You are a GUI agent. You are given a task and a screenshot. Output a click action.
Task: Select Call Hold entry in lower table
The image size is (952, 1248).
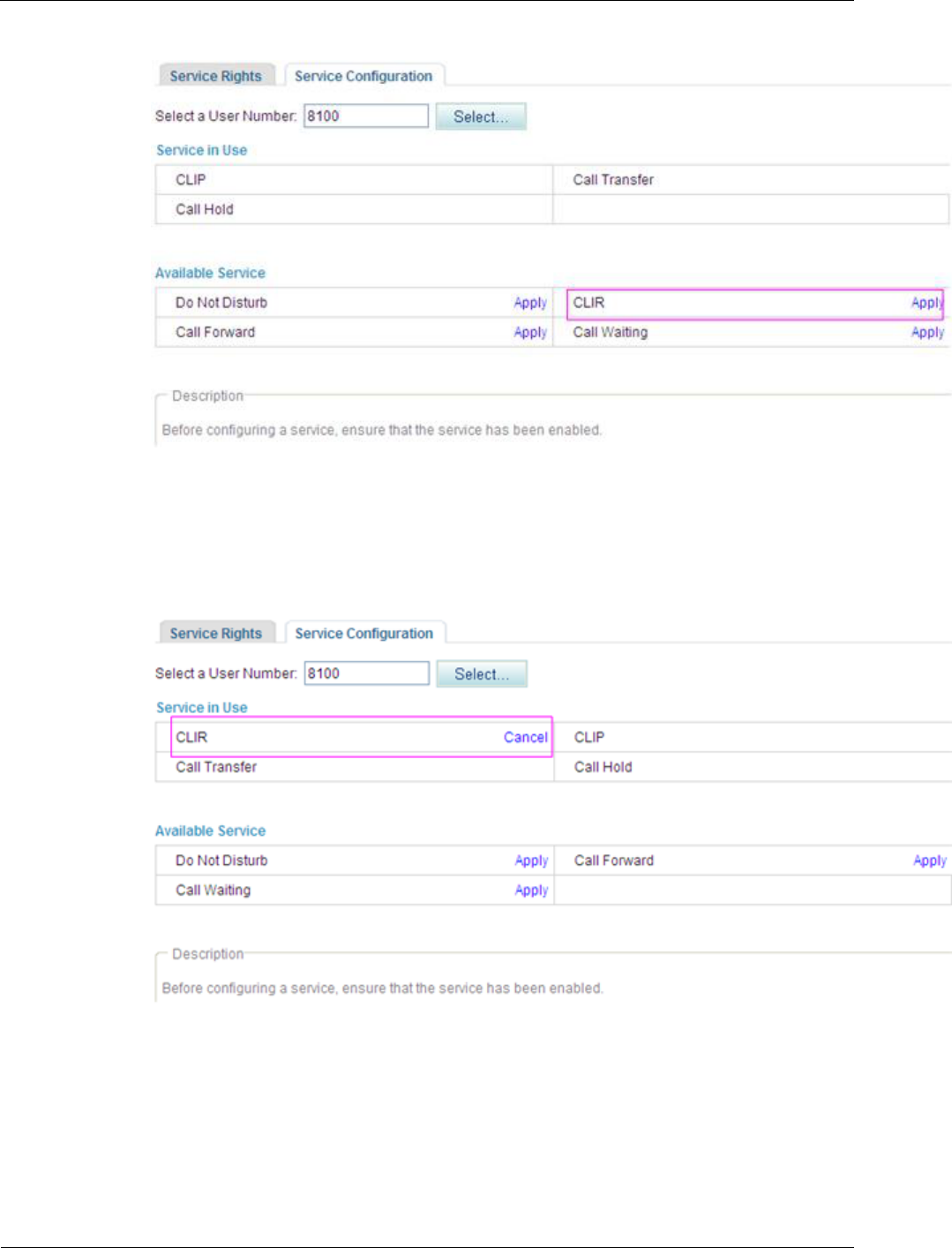click(x=603, y=767)
